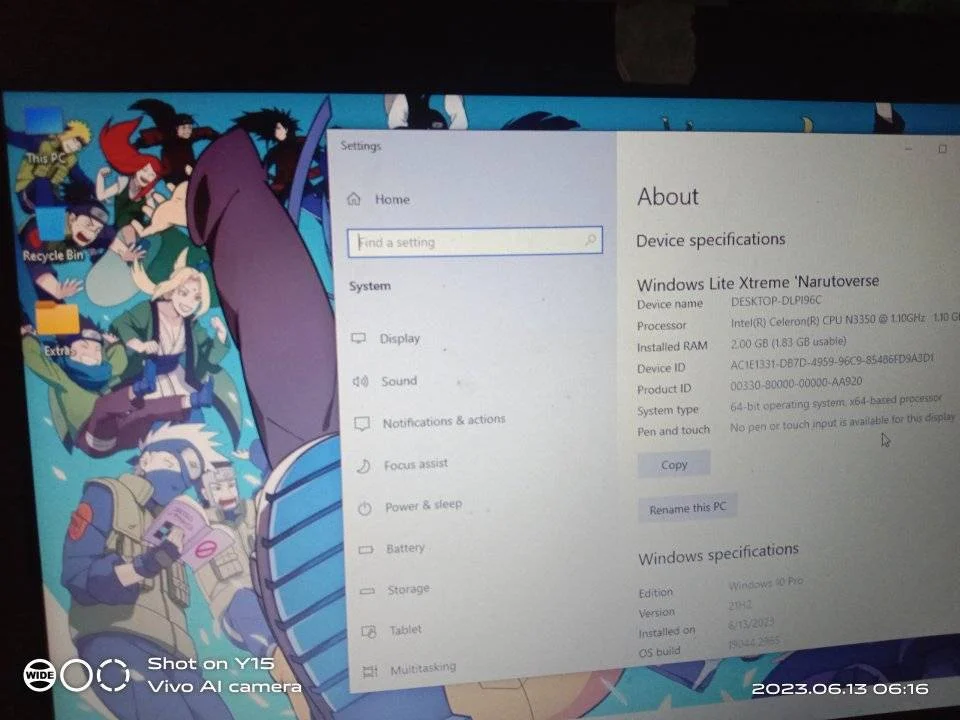Click the Battery icon in sidebar
The image size is (960, 720).
click(x=366, y=549)
